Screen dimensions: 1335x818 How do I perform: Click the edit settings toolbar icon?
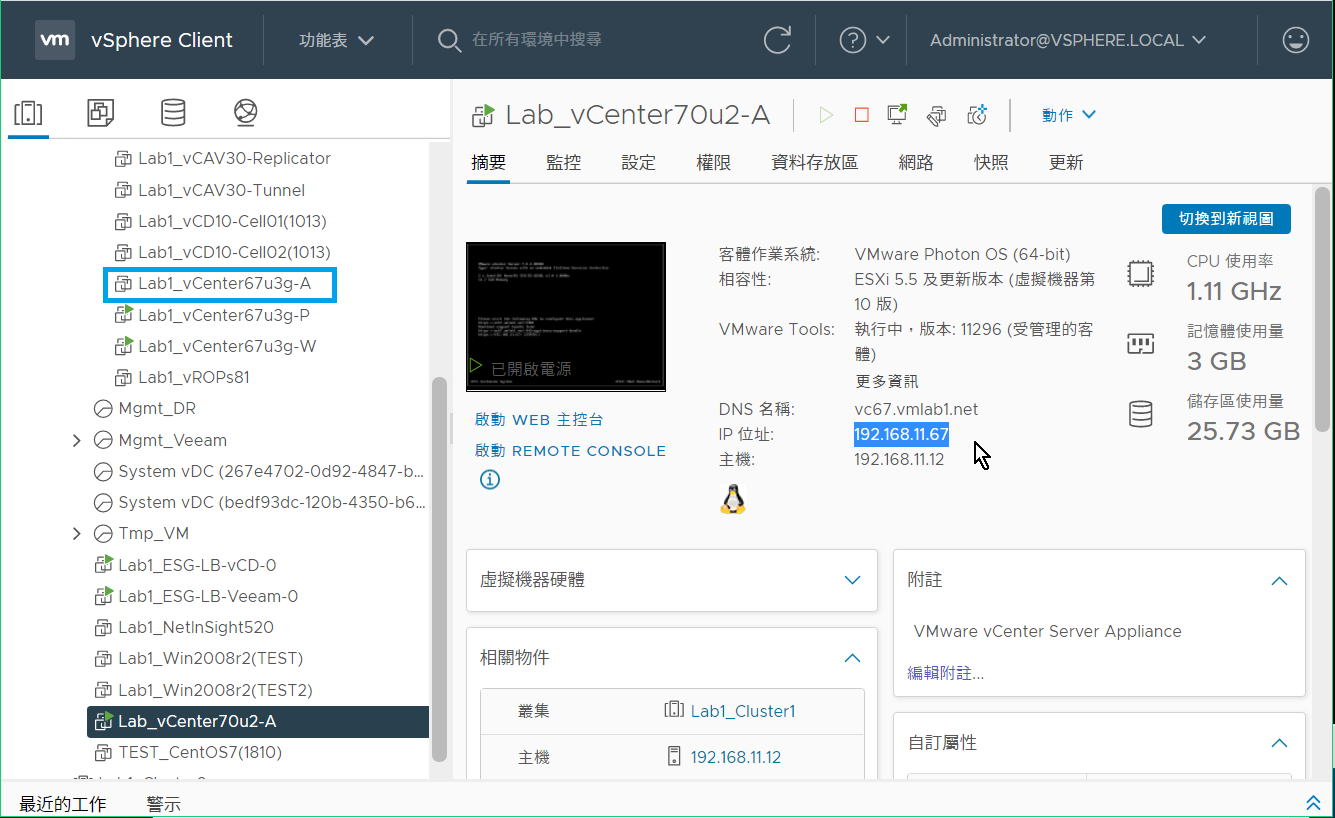pos(936,115)
